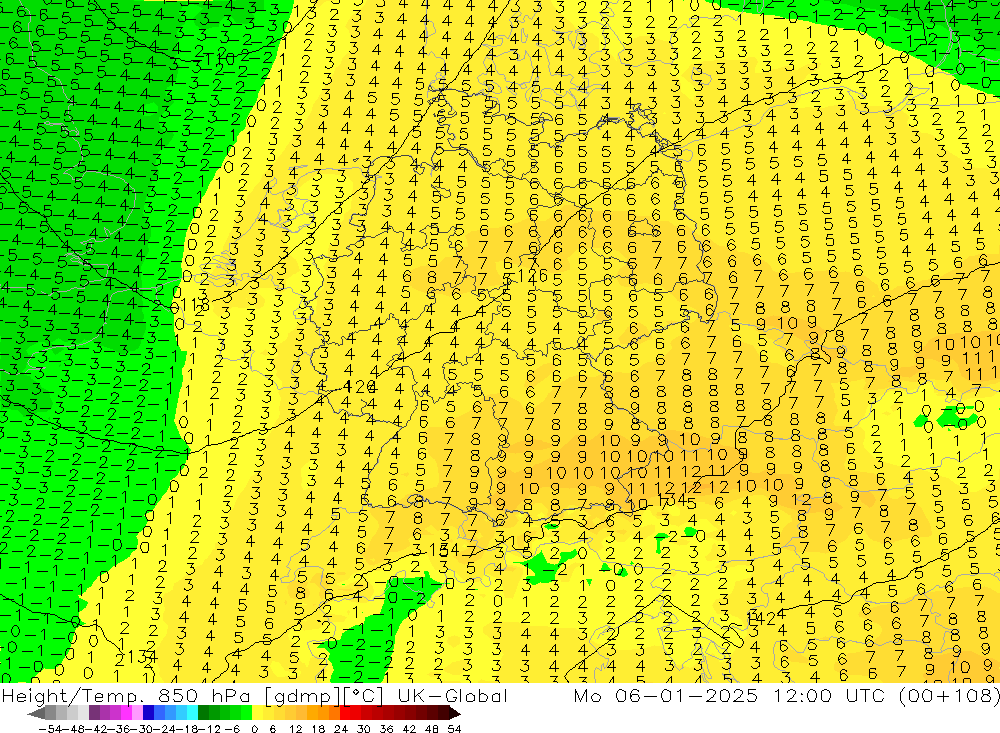This screenshot has height=733, width=1000.
Task: Click the '(00+108)' forecast hour label
Action: tap(949, 695)
